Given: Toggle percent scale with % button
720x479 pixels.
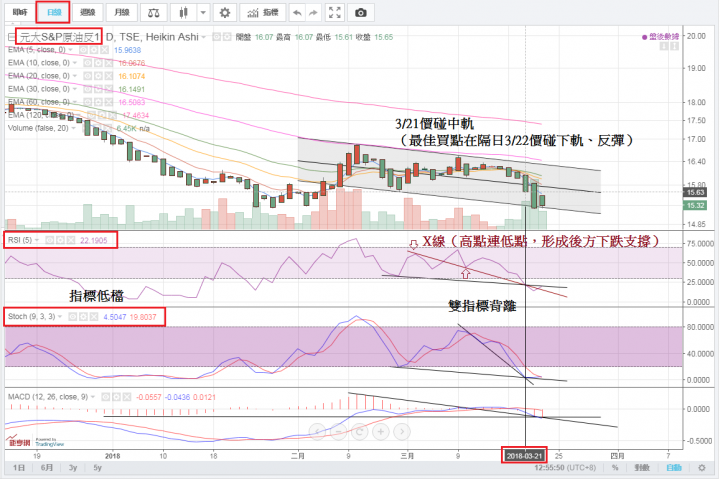Looking at the screenshot, I should [x=615, y=468].
